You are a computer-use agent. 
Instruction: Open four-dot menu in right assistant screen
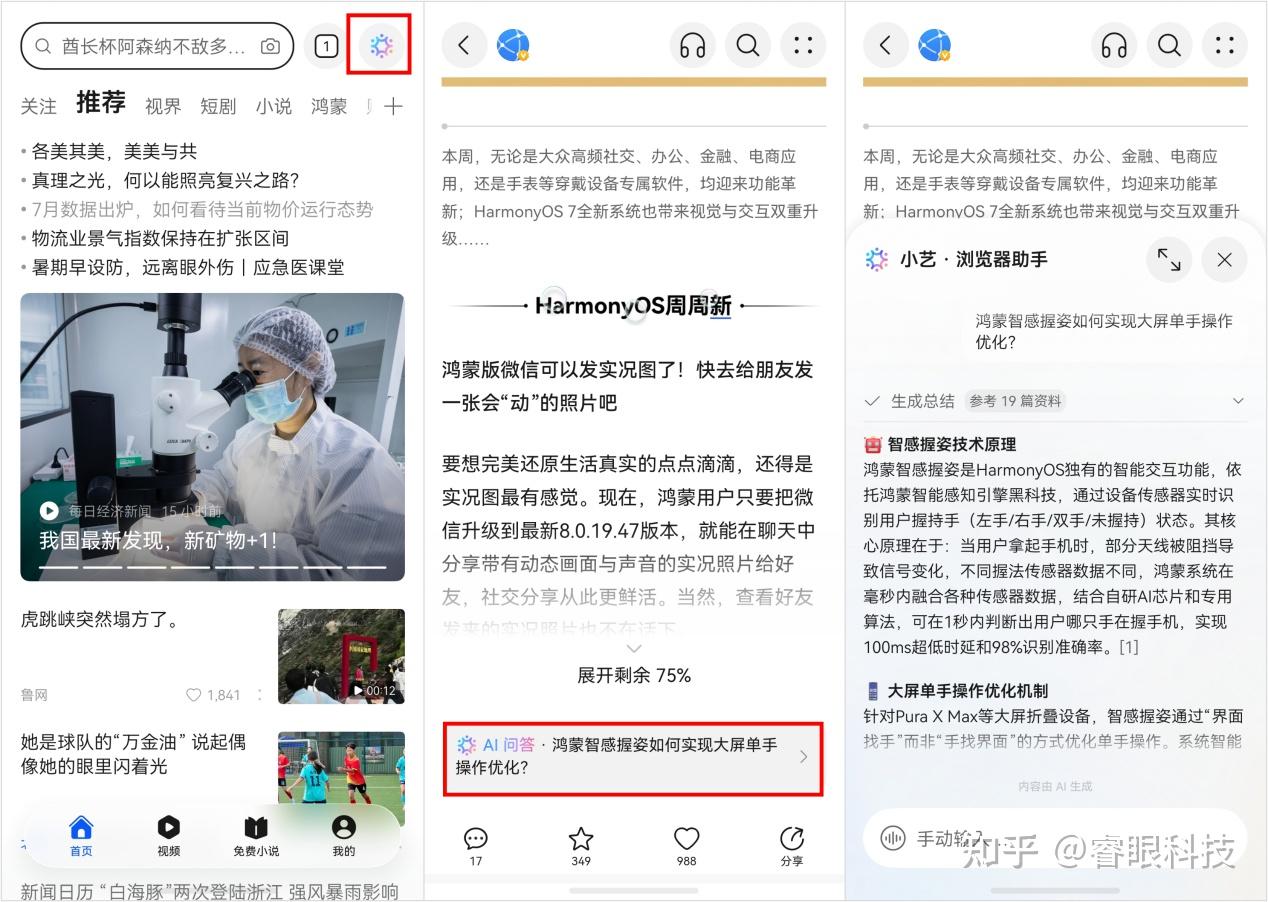click(x=1225, y=45)
